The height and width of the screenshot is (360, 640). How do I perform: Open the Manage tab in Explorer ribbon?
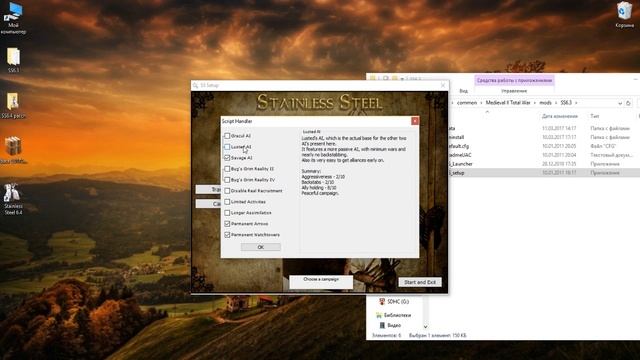(514, 91)
